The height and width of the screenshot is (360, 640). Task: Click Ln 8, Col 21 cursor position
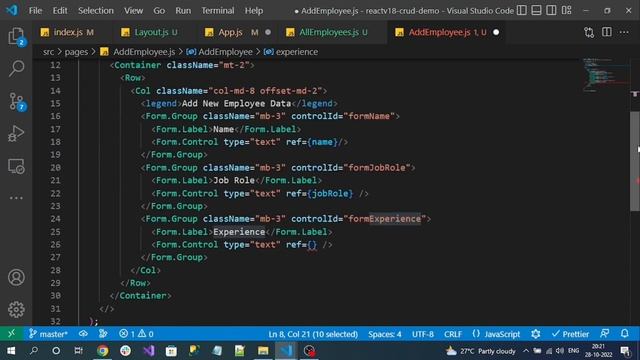pos(313,334)
